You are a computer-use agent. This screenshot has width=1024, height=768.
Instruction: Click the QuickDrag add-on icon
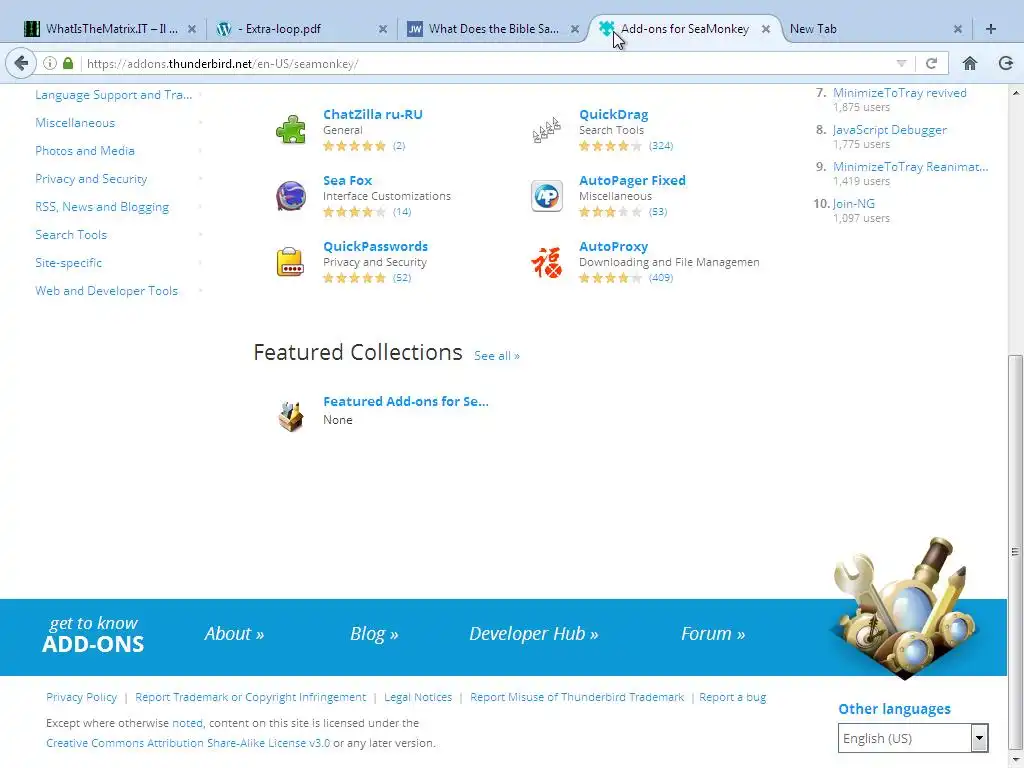[x=547, y=129]
